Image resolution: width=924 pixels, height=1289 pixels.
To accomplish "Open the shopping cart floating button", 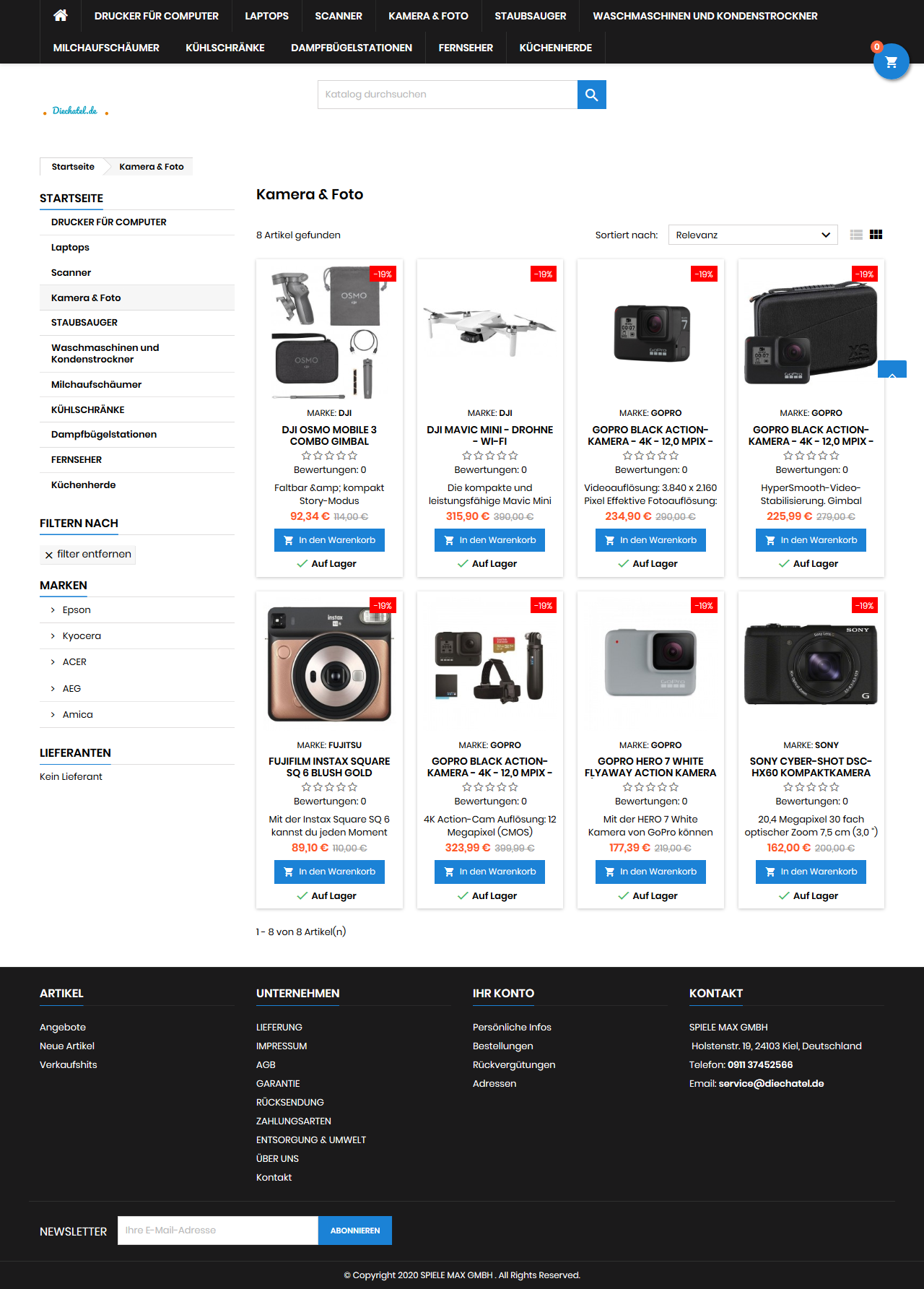I will click(x=891, y=62).
